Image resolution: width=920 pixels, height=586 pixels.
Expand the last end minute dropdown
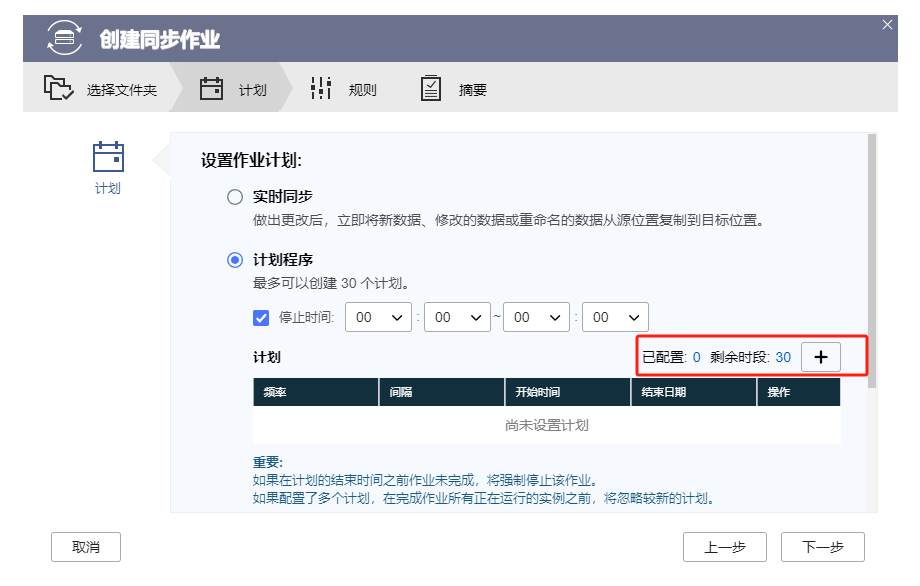(x=615, y=317)
